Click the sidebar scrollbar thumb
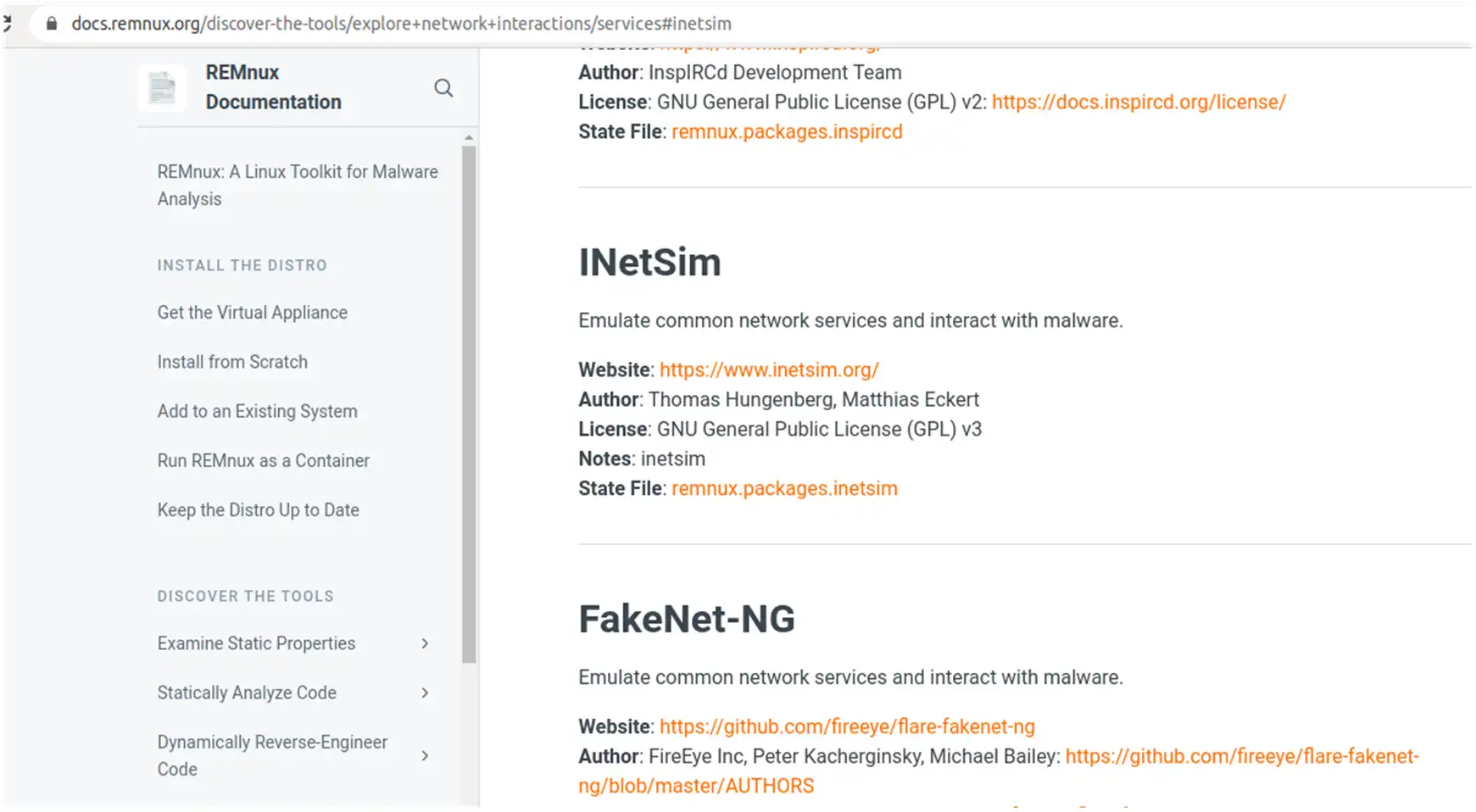 click(x=469, y=404)
